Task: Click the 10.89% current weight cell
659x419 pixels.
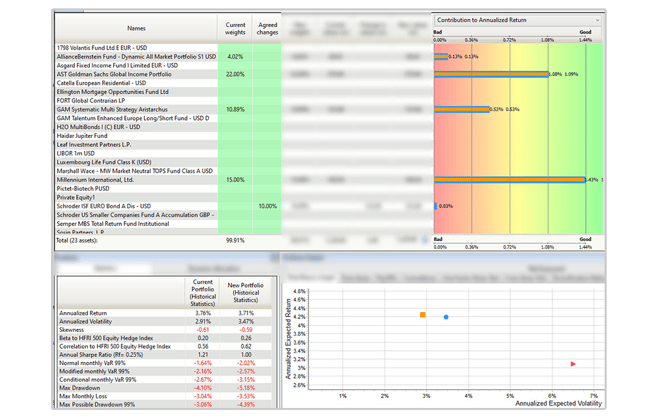Action: tap(235, 110)
